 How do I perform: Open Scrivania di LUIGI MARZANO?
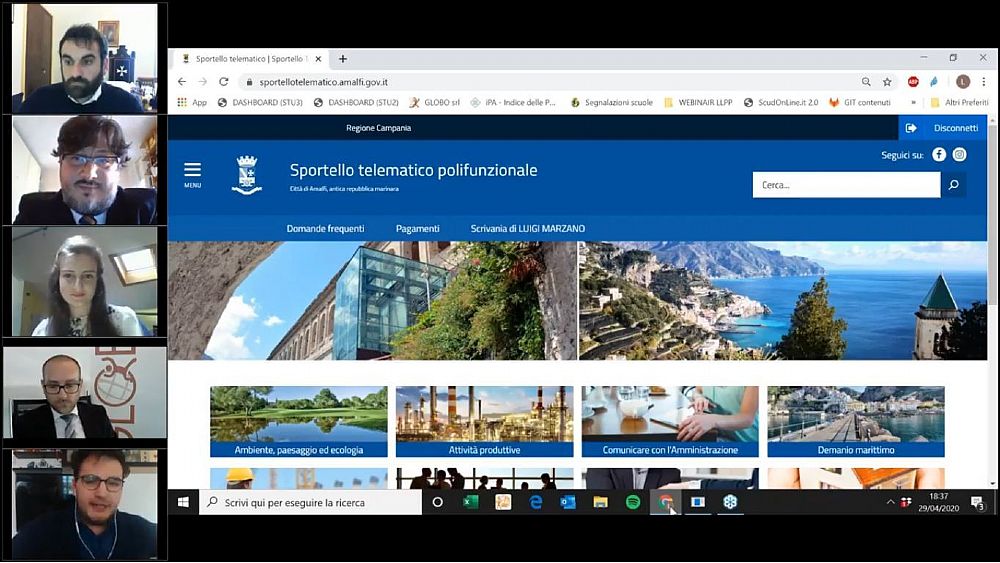click(527, 228)
